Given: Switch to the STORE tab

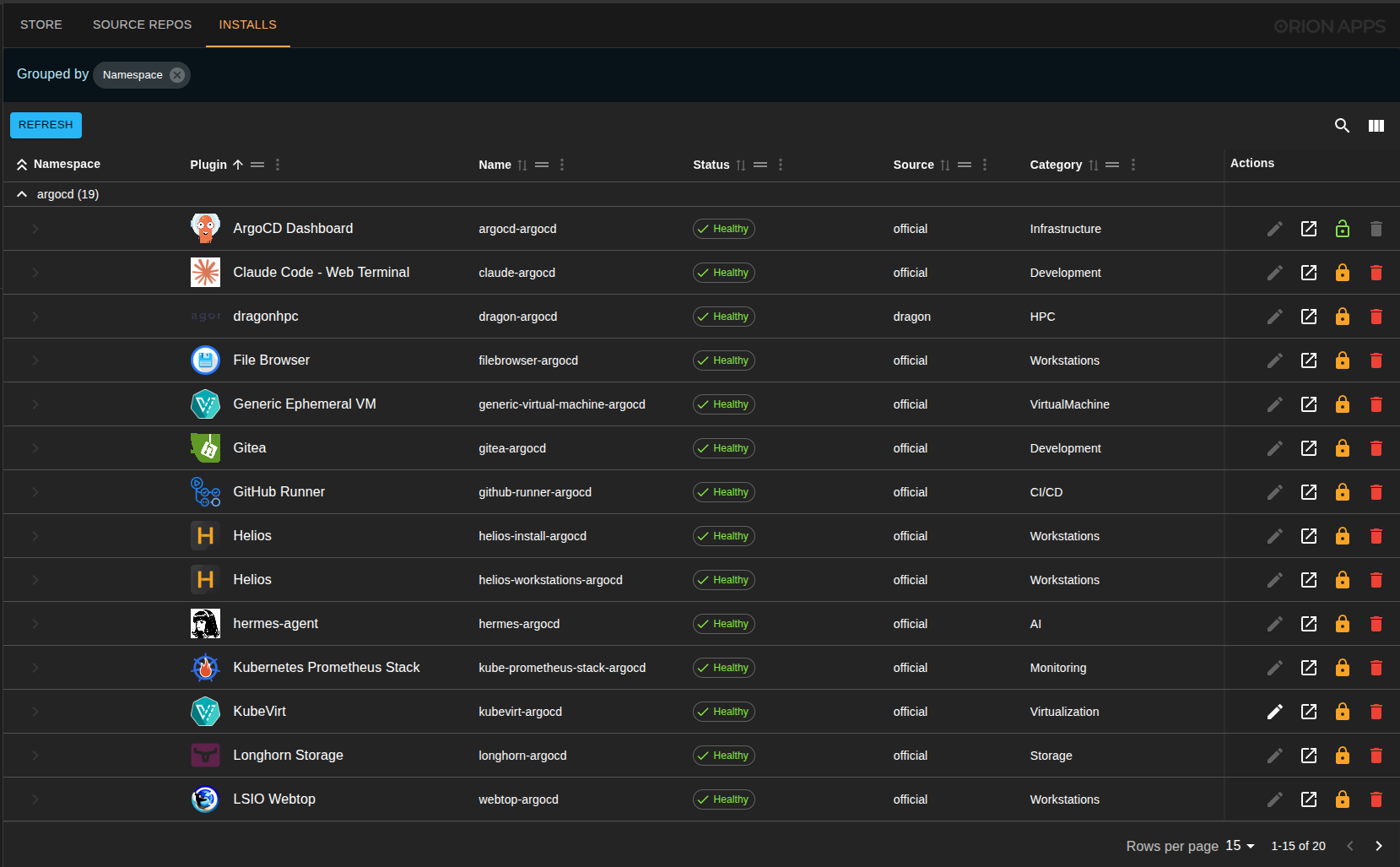Looking at the screenshot, I should point(41,24).
